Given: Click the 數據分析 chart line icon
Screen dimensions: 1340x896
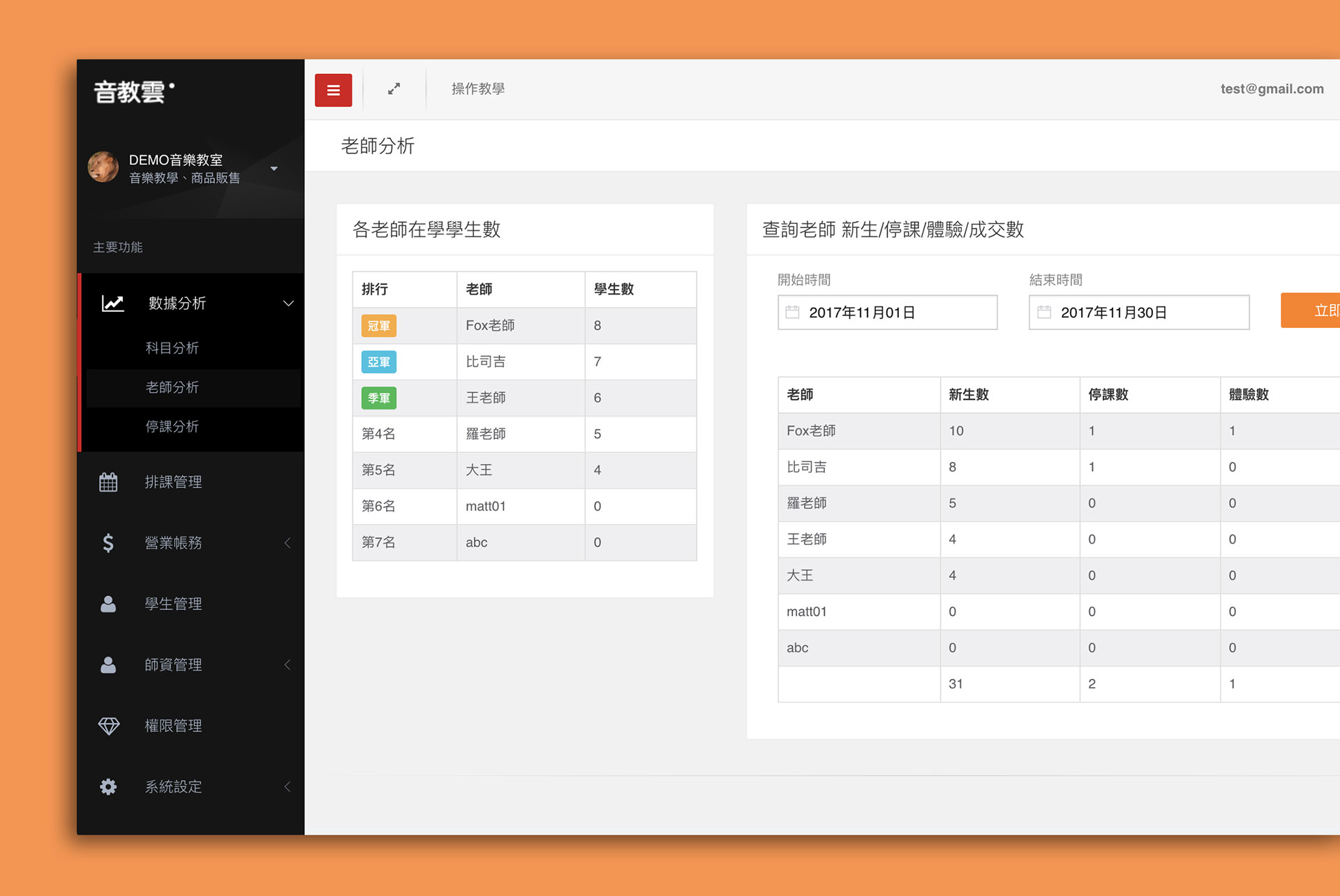Looking at the screenshot, I should (x=112, y=303).
